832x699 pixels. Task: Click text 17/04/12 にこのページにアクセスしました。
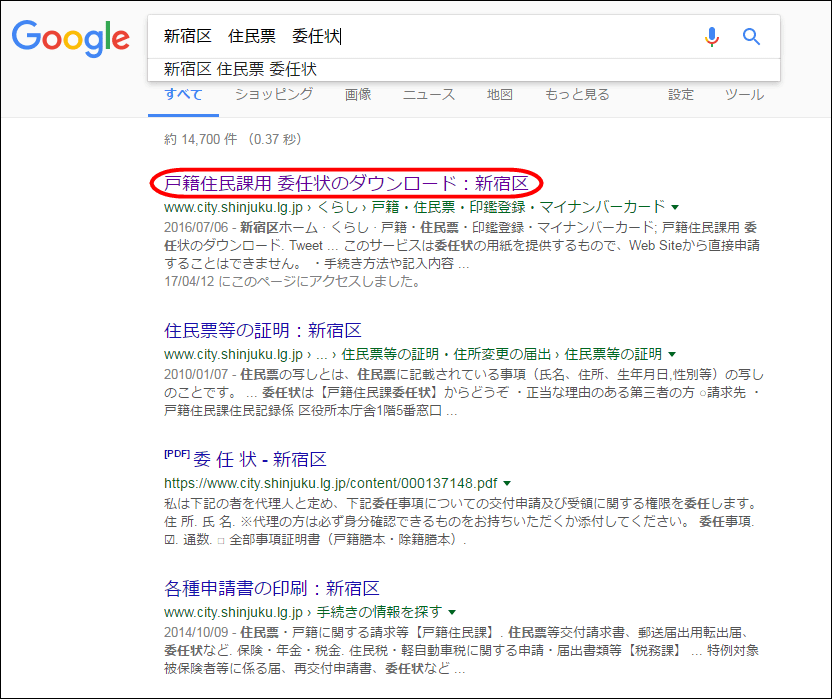(x=292, y=281)
